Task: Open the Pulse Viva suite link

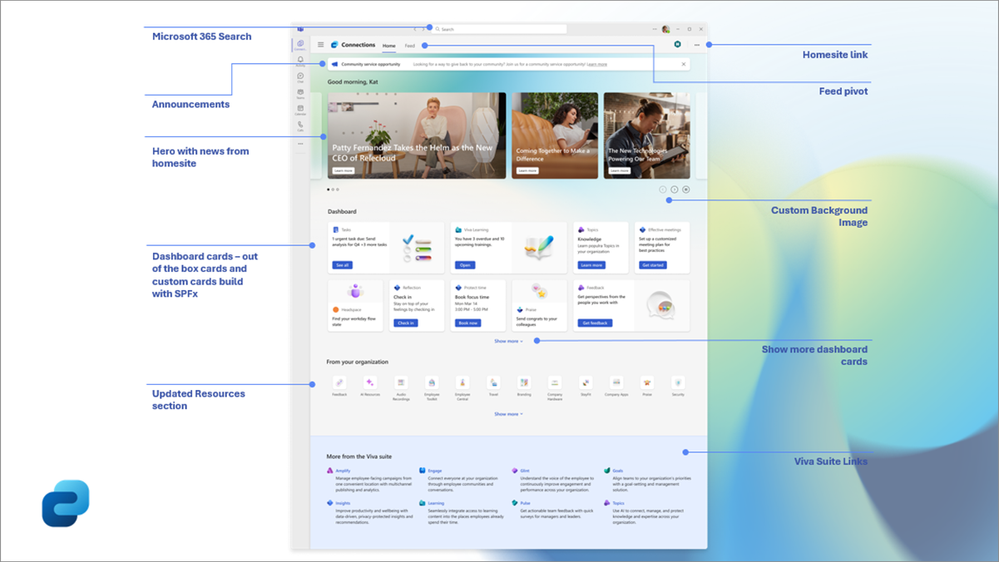Action: point(526,503)
